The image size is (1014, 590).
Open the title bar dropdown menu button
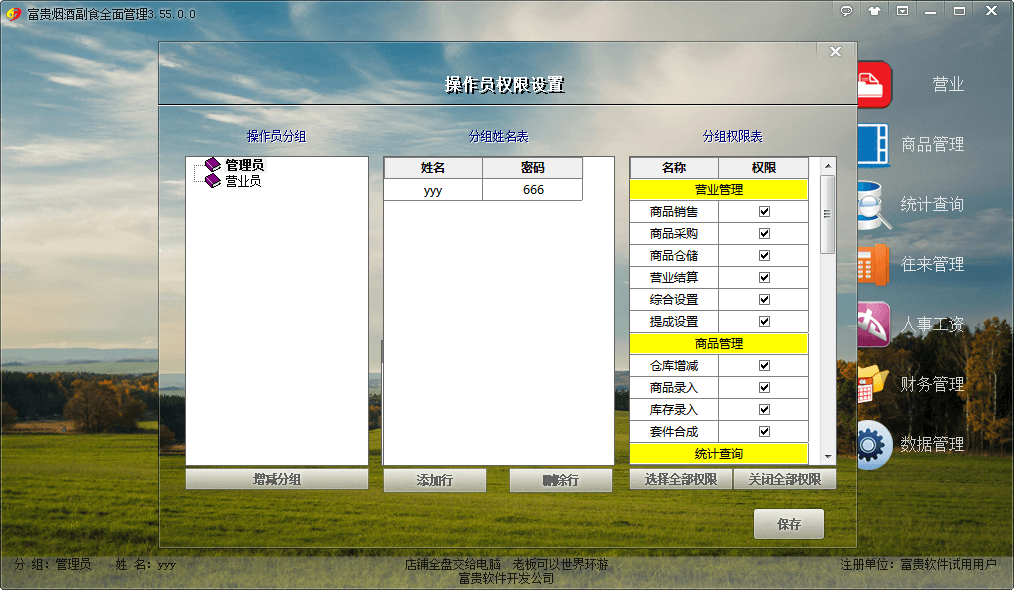pos(902,11)
